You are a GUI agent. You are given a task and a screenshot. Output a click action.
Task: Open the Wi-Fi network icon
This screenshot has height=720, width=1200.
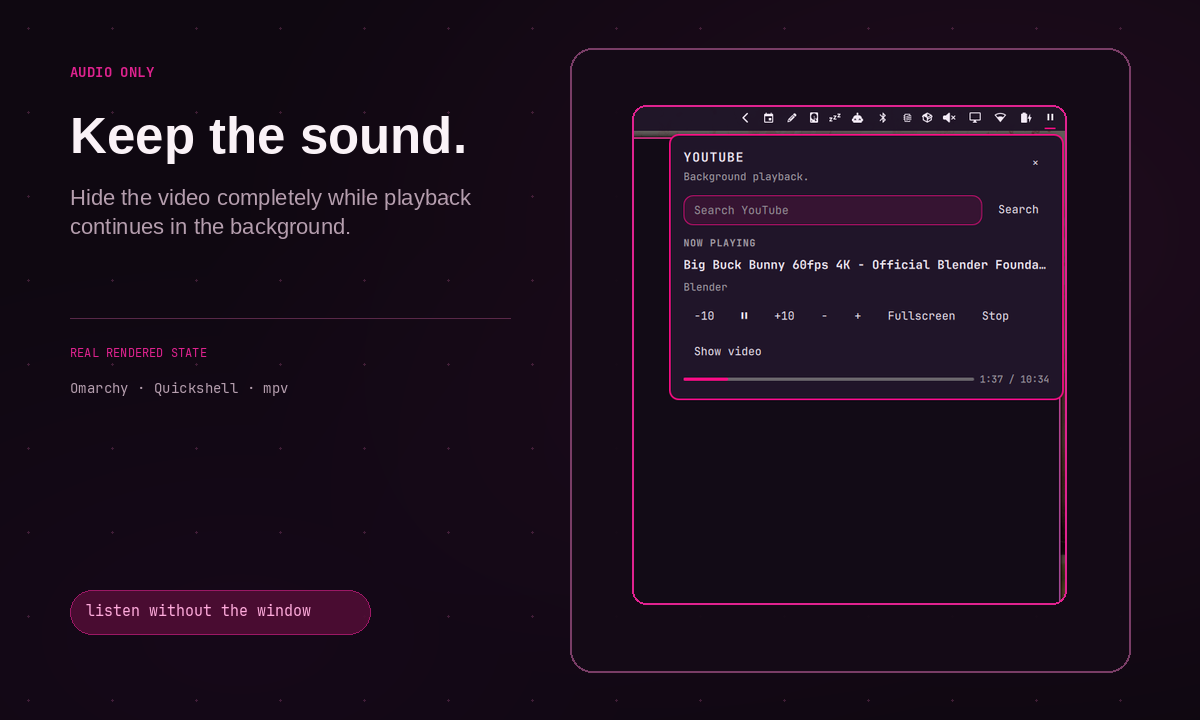click(1000, 118)
